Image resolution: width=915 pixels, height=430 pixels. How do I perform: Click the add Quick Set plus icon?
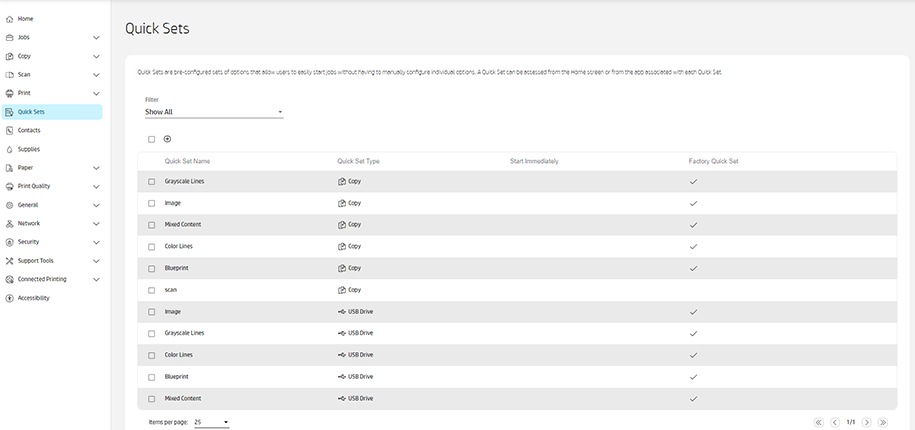(167, 139)
